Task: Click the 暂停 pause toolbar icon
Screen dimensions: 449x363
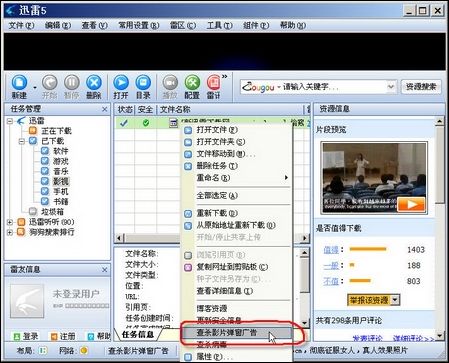Action: point(72,87)
